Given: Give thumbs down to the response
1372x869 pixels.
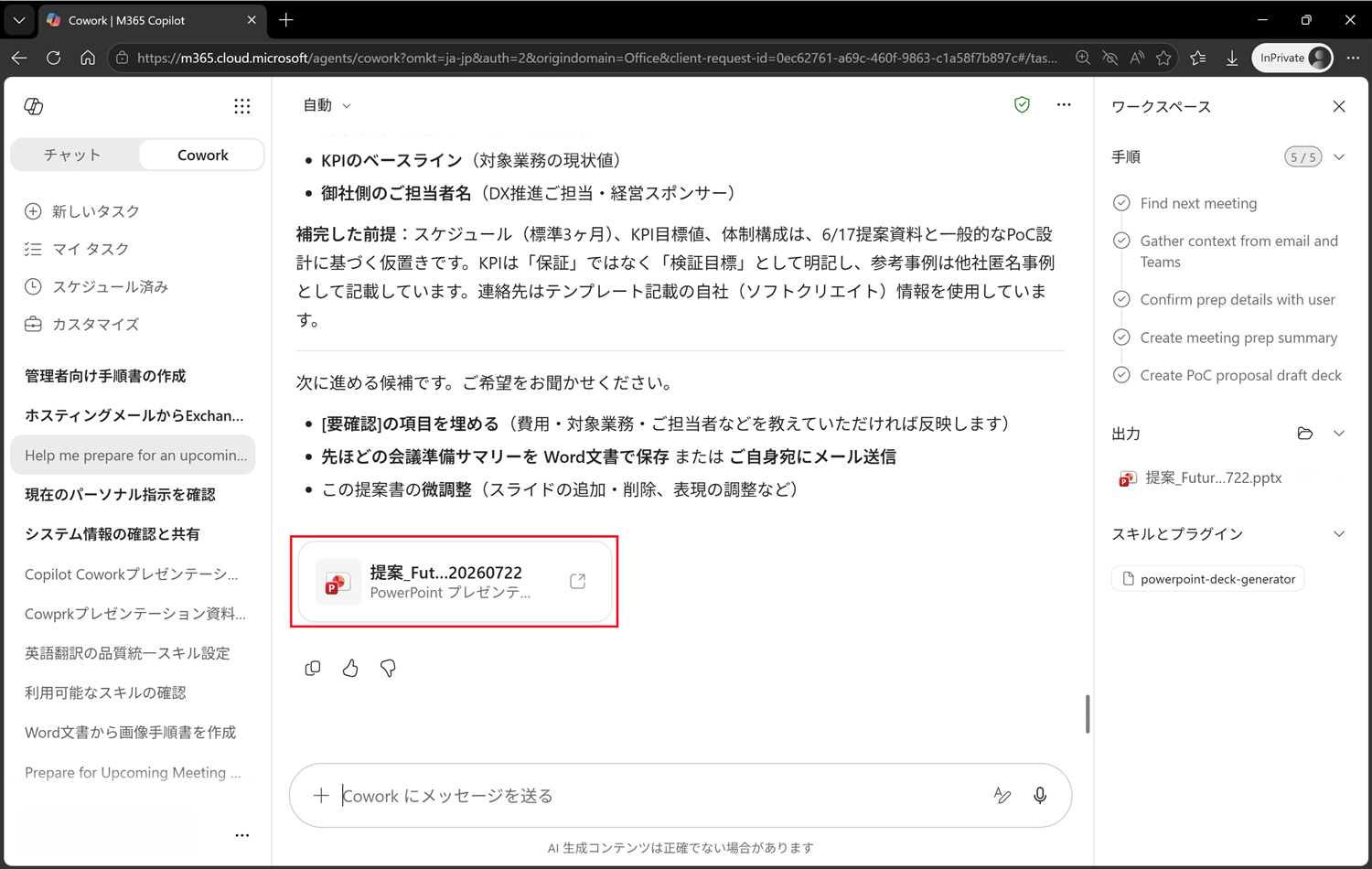Looking at the screenshot, I should point(388,668).
